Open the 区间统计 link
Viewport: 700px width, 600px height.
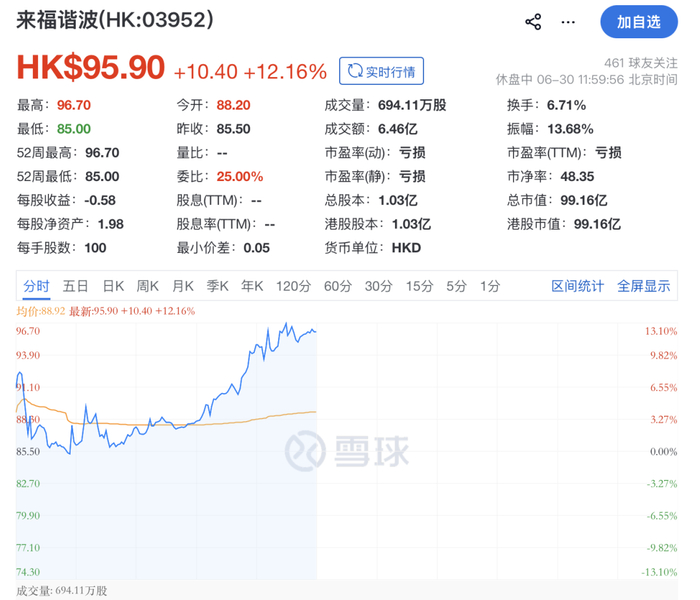click(x=578, y=286)
